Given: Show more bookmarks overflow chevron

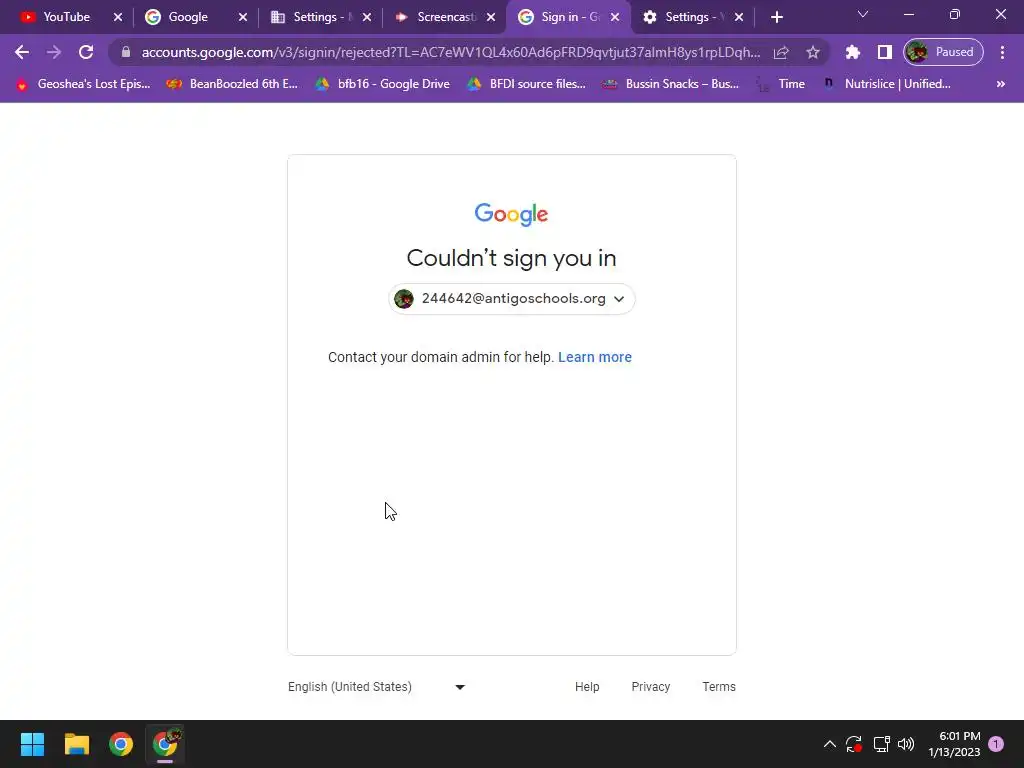Looking at the screenshot, I should tap(1000, 84).
